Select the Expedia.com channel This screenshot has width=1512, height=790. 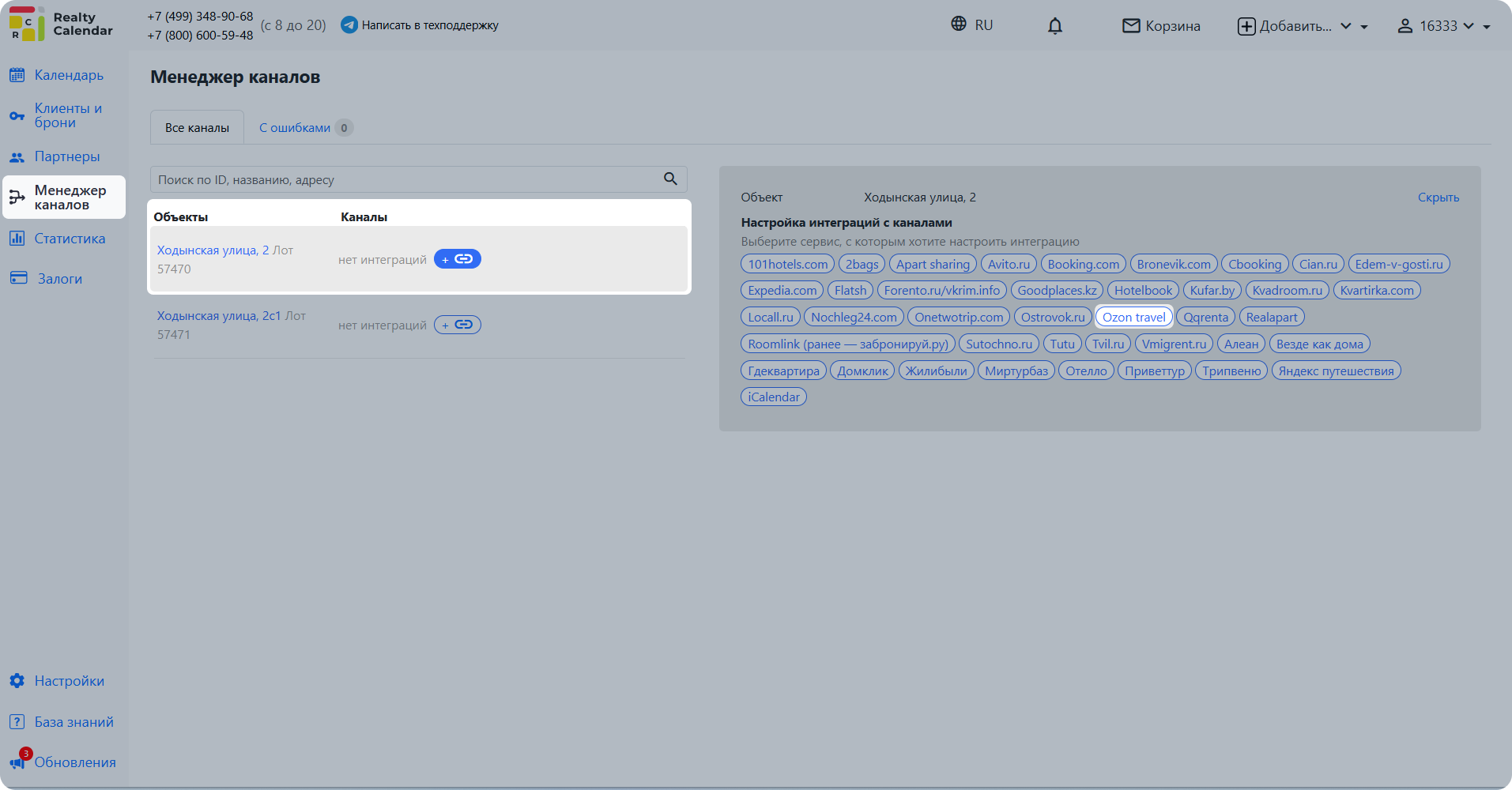tap(782, 290)
